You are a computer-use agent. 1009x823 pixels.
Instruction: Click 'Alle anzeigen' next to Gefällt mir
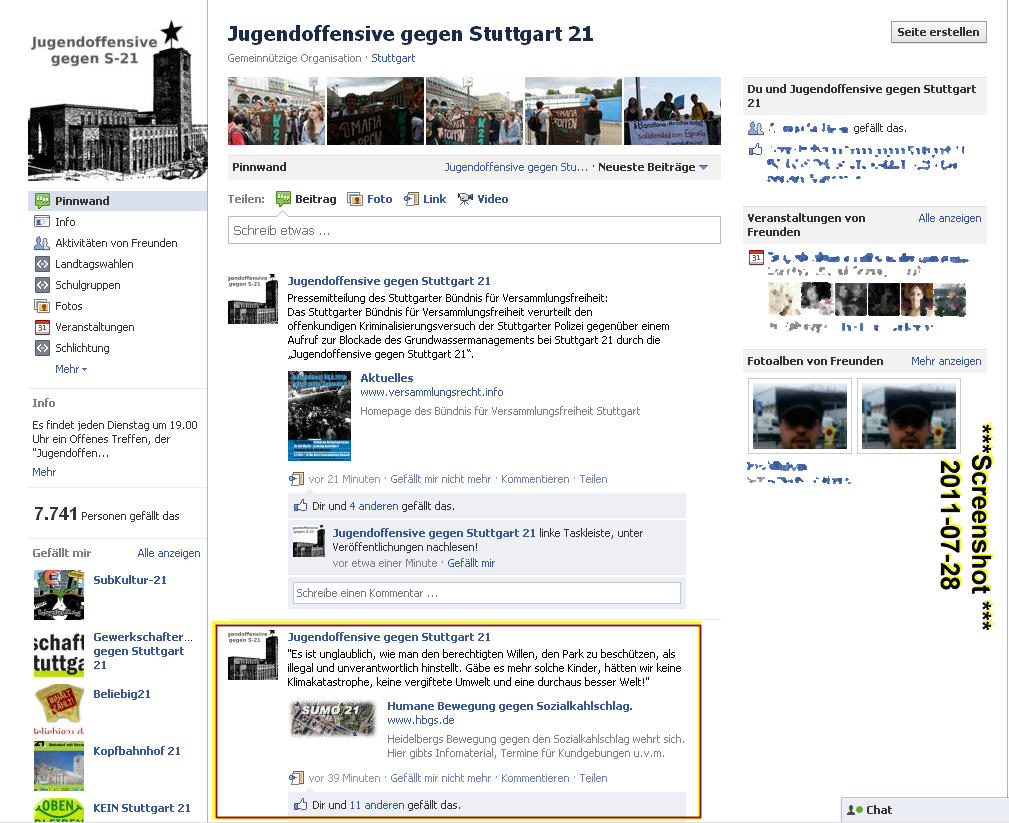tap(169, 553)
